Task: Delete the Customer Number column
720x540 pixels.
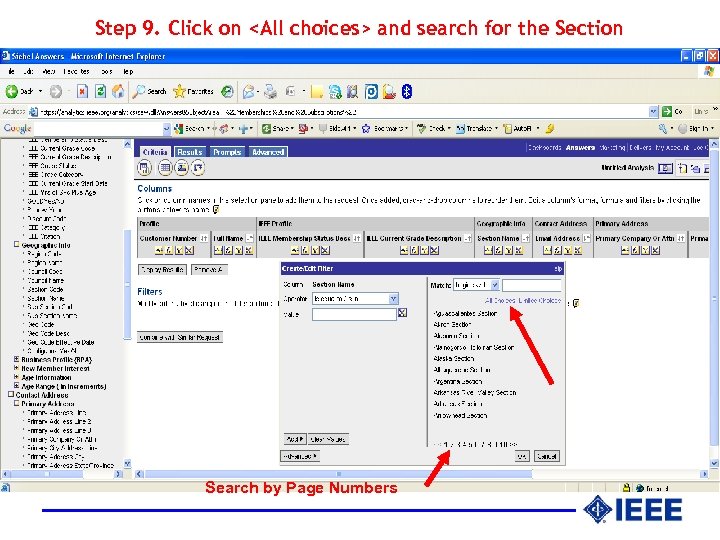Action: point(189,250)
